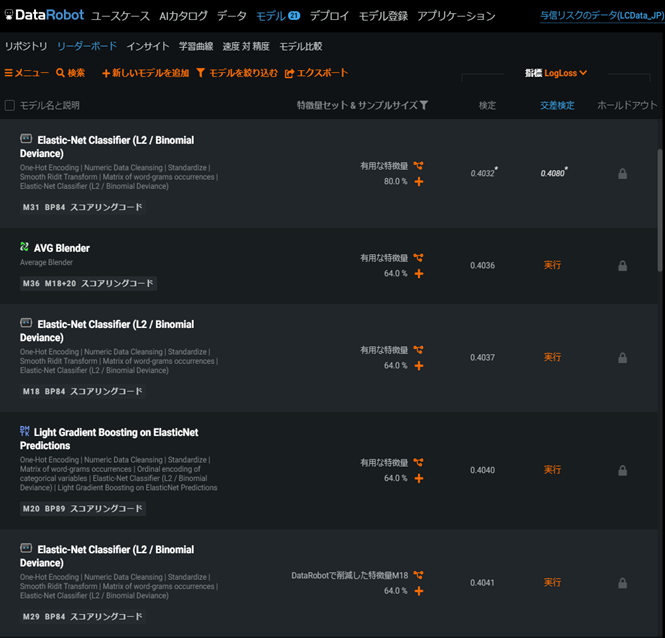The image size is (665, 638).
Task: Click the エクスポート button
Action: click(x=316, y=73)
